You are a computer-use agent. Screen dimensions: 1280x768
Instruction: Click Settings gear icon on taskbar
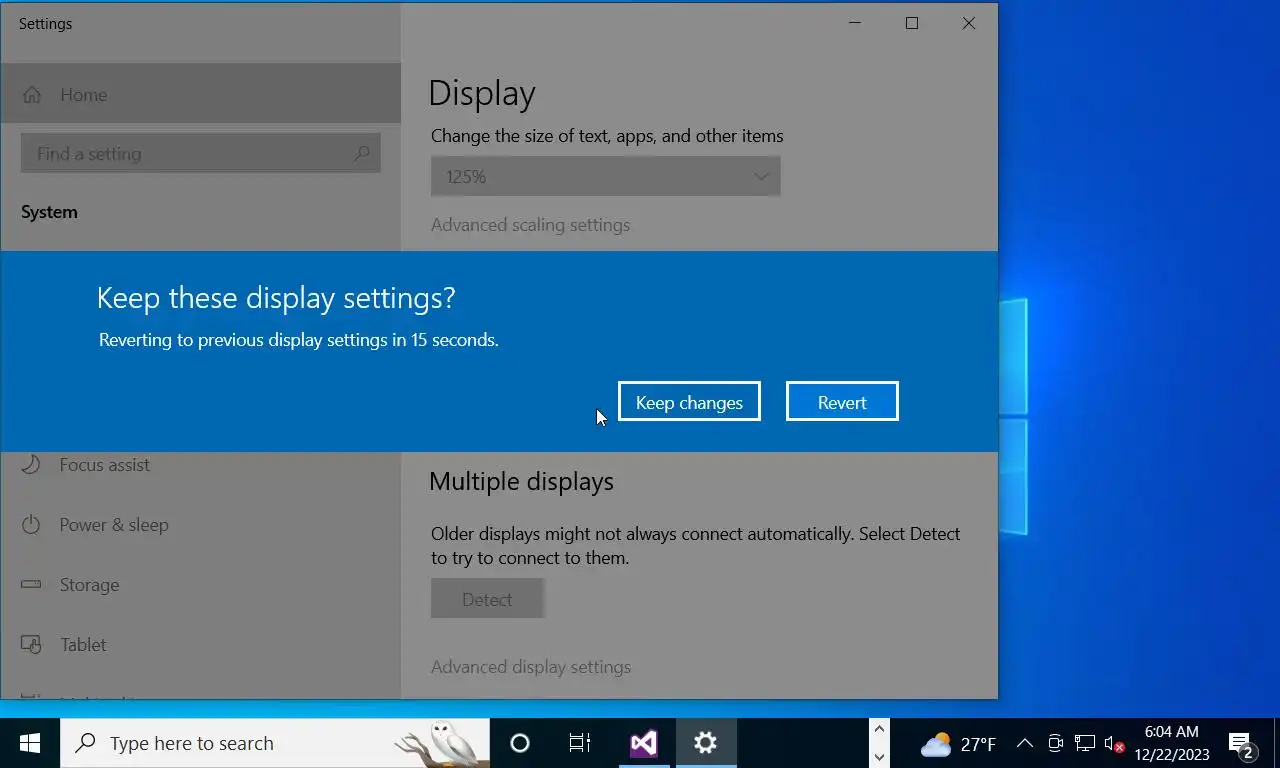(x=705, y=743)
